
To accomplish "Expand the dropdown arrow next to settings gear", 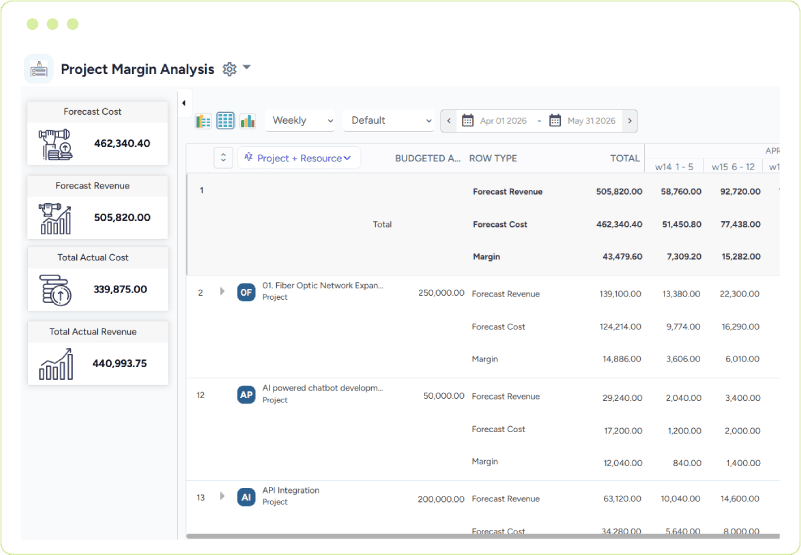I will pos(247,67).
